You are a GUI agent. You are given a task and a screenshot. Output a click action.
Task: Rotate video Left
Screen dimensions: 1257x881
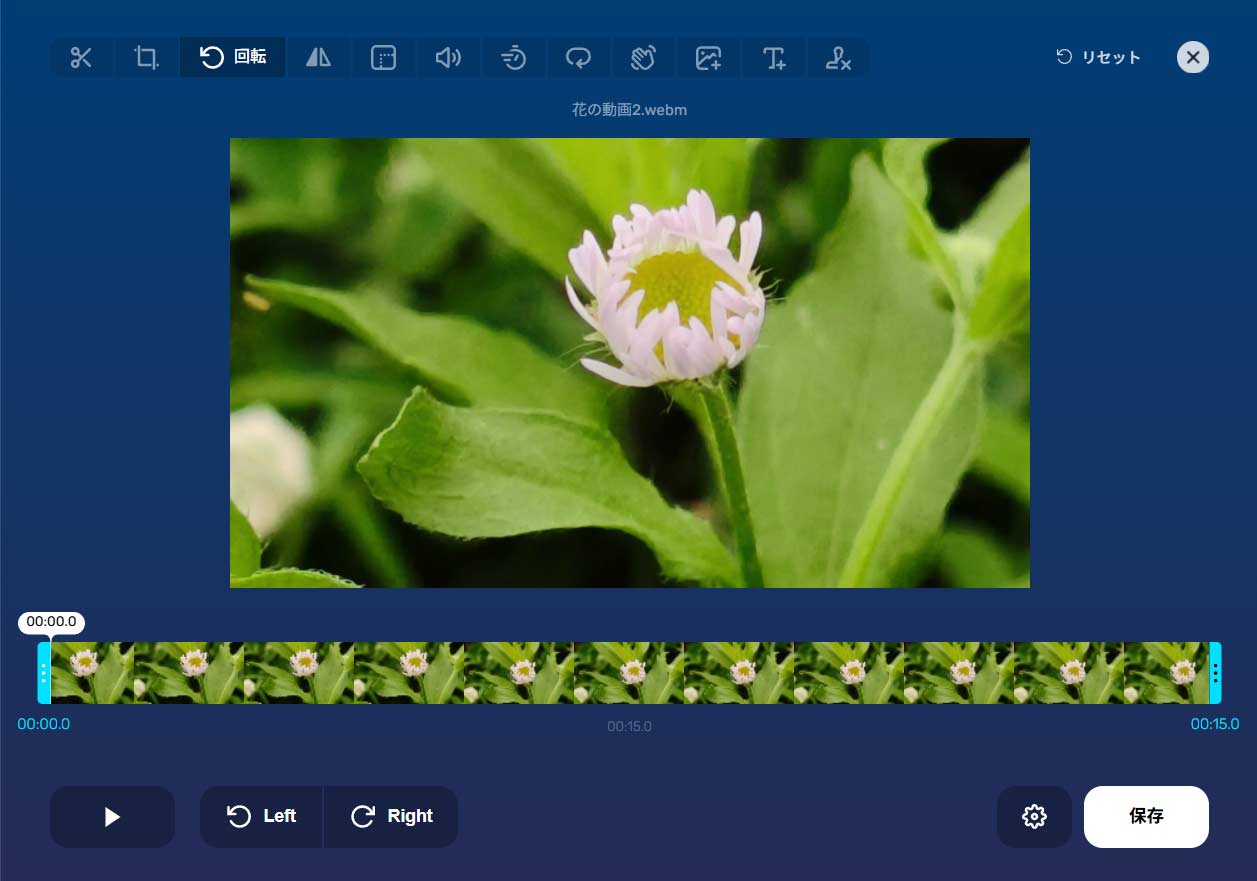[x=261, y=817]
